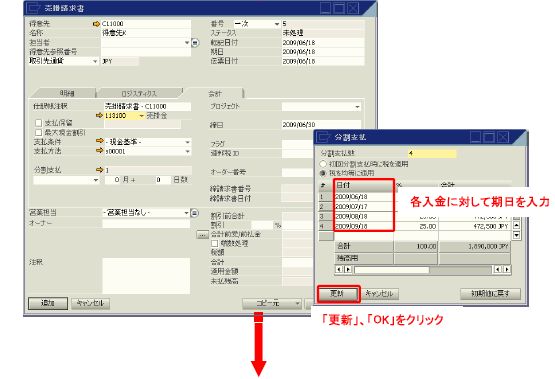This screenshot has height=379, width=555.
Task: Click the 初期値に戻す button
Action: tap(490, 293)
